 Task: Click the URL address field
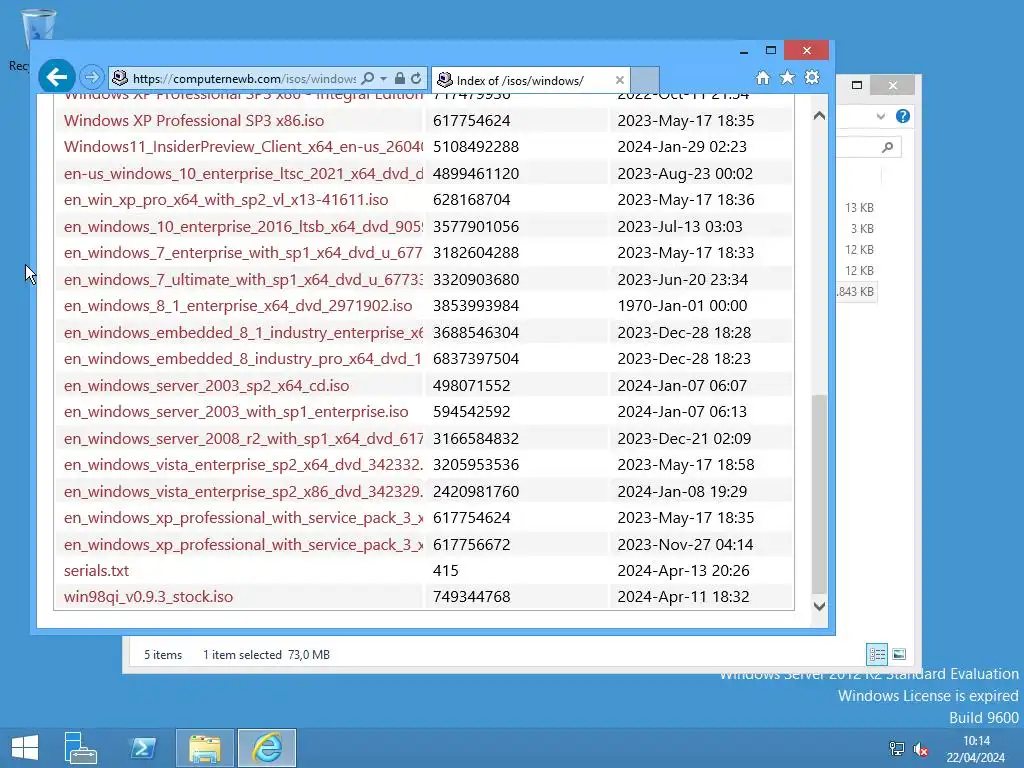point(243,78)
